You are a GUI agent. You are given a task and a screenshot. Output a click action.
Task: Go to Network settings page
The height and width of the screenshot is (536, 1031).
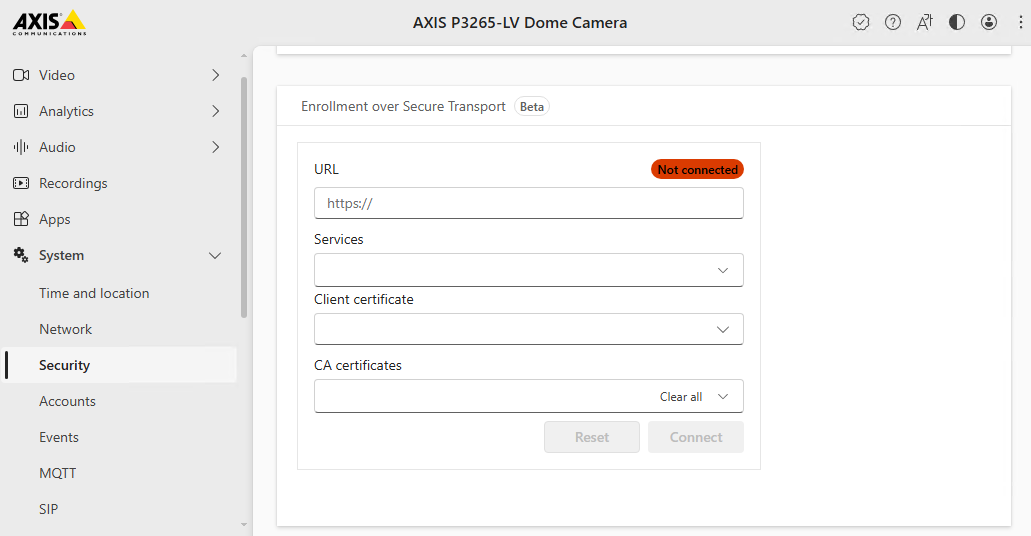point(65,329)
